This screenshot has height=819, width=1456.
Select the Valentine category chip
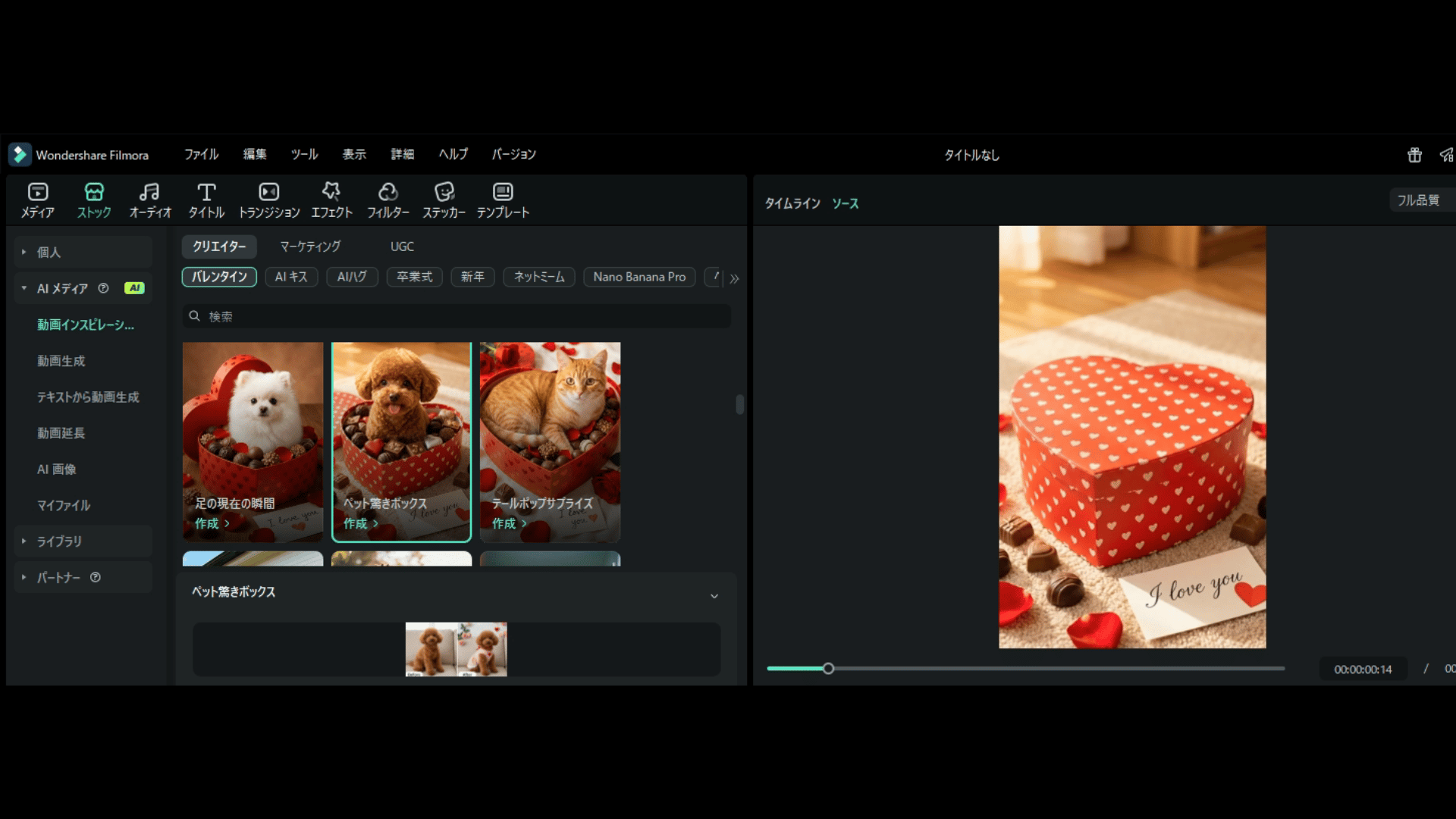(219, 277)
